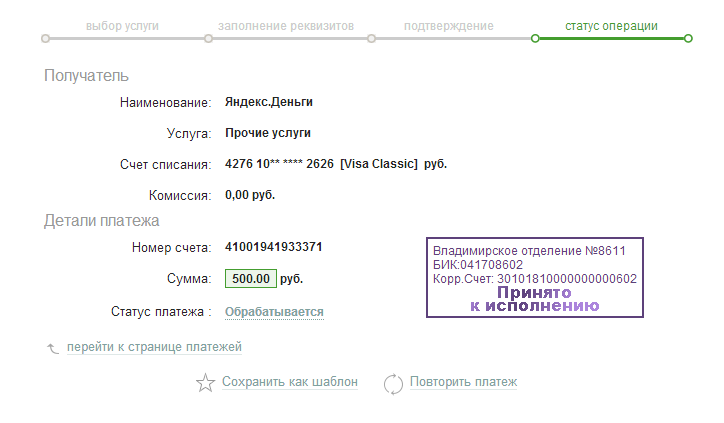Click the account number 41001941933371

point(273,247)
